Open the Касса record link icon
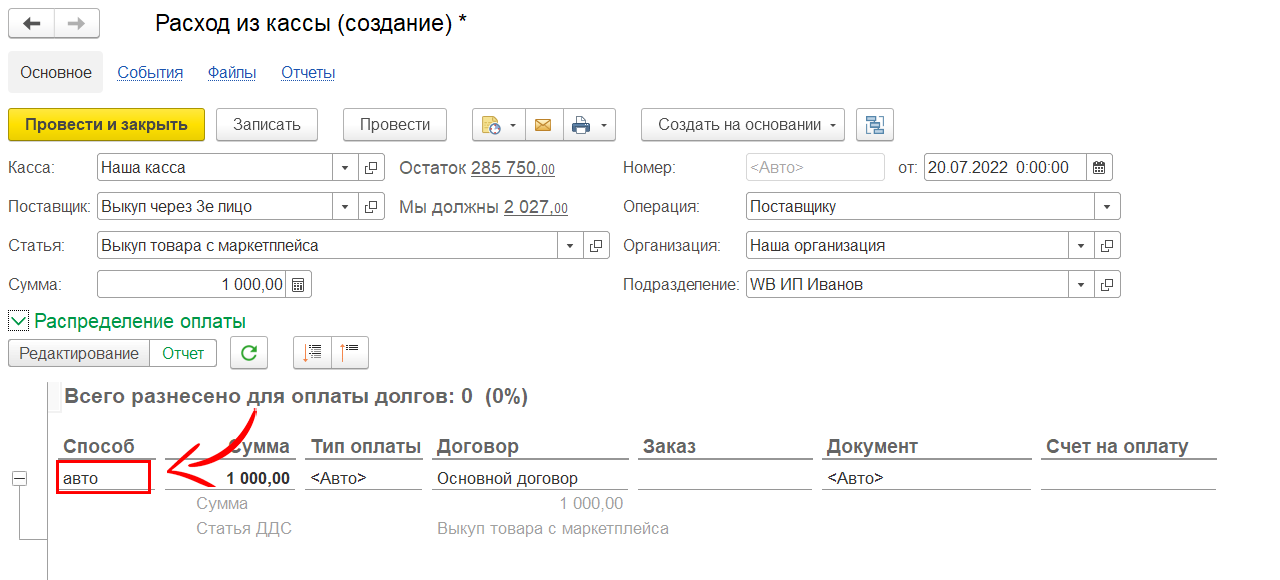This screenshot has width=1280, height=580. 371,167
